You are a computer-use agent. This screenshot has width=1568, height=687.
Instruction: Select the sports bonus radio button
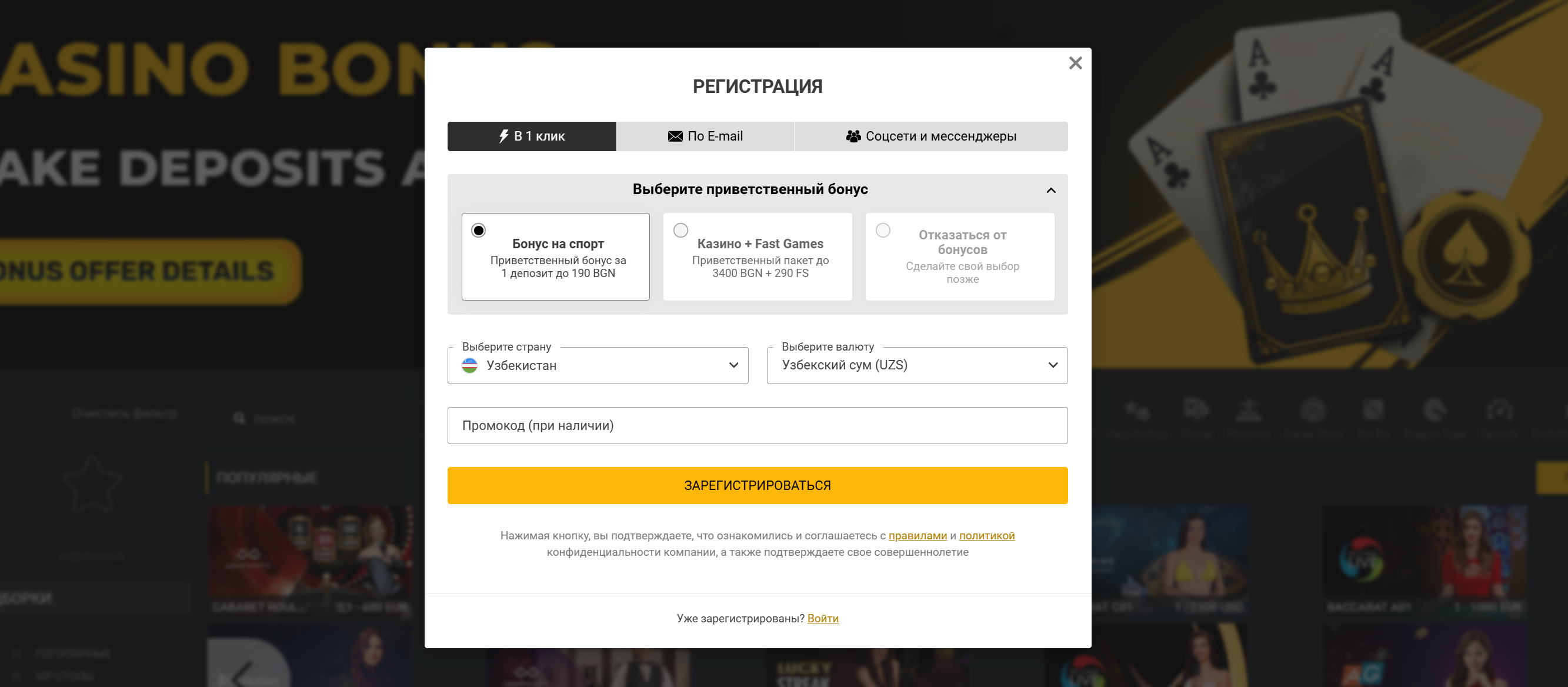478,231
